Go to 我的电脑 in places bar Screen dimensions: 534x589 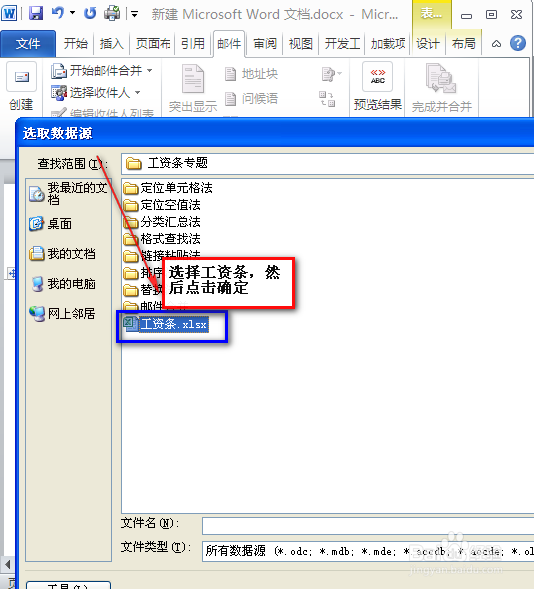(63, 284)
